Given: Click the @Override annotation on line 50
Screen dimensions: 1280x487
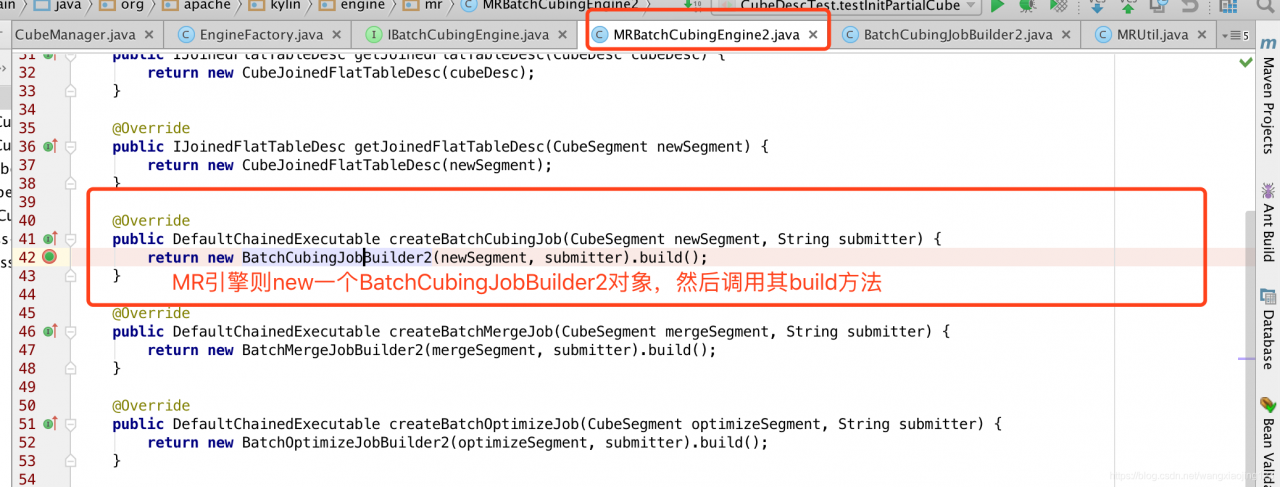Looking at the screenshot, I should click(151, 405).
